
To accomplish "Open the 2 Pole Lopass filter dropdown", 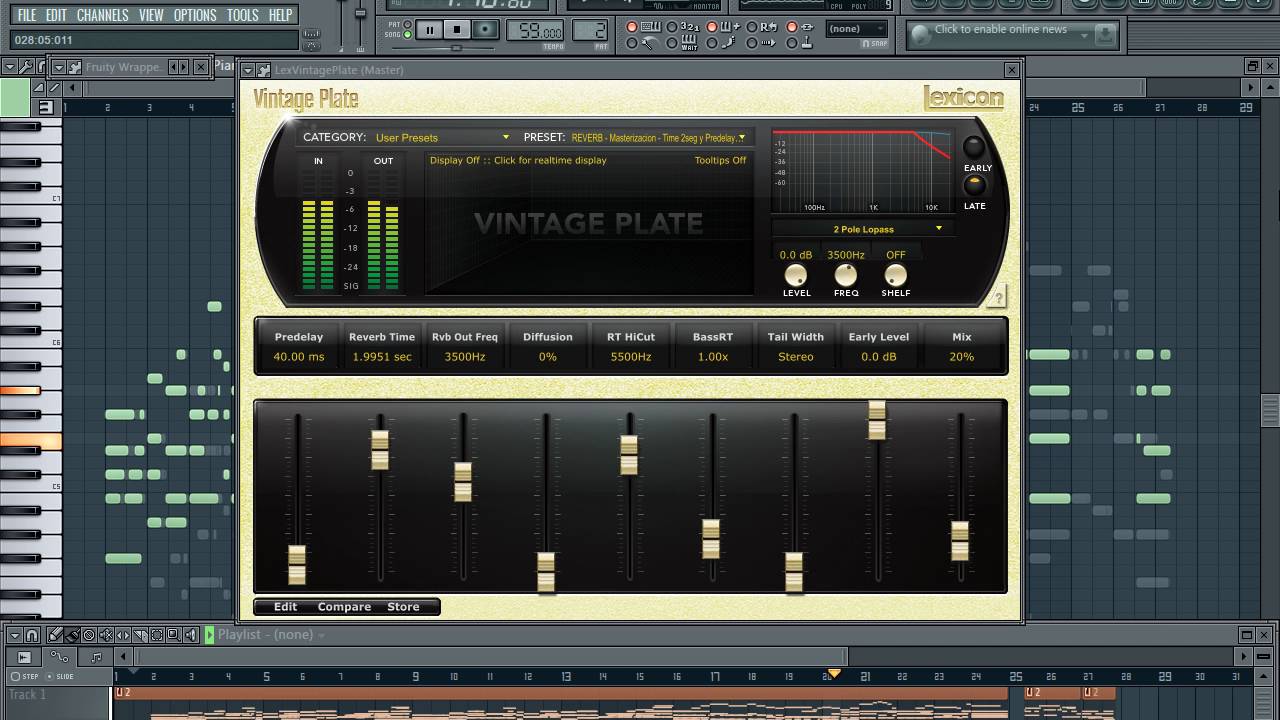I will click(x=864, y=229).
